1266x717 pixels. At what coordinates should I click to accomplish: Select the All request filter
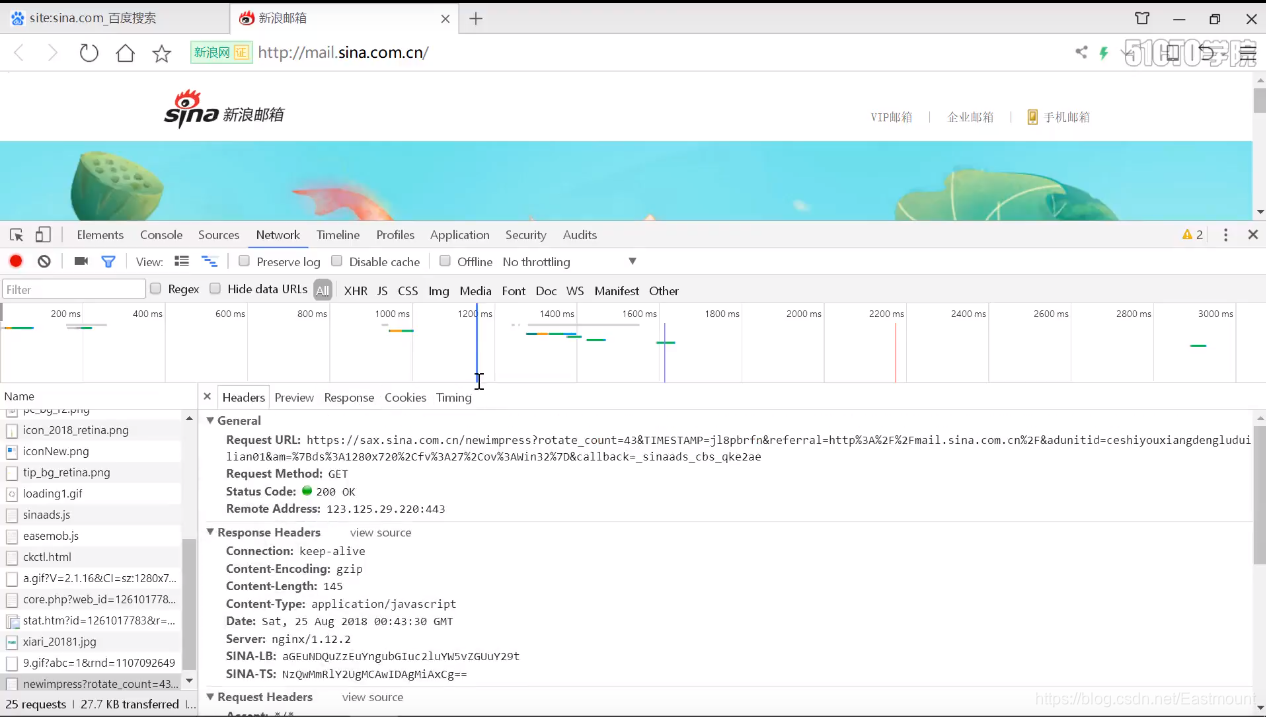[x=322, y=291]
